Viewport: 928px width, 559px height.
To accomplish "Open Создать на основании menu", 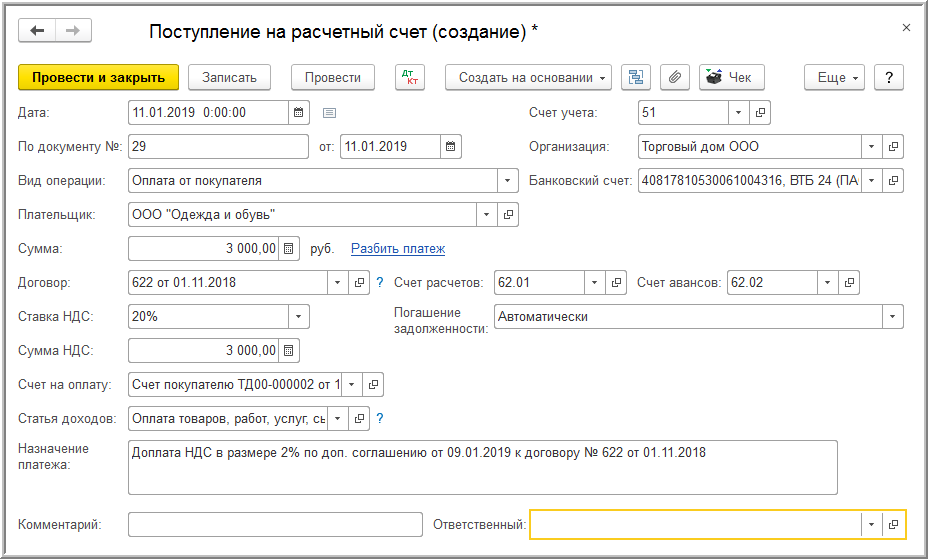I will tap(533, 77).
